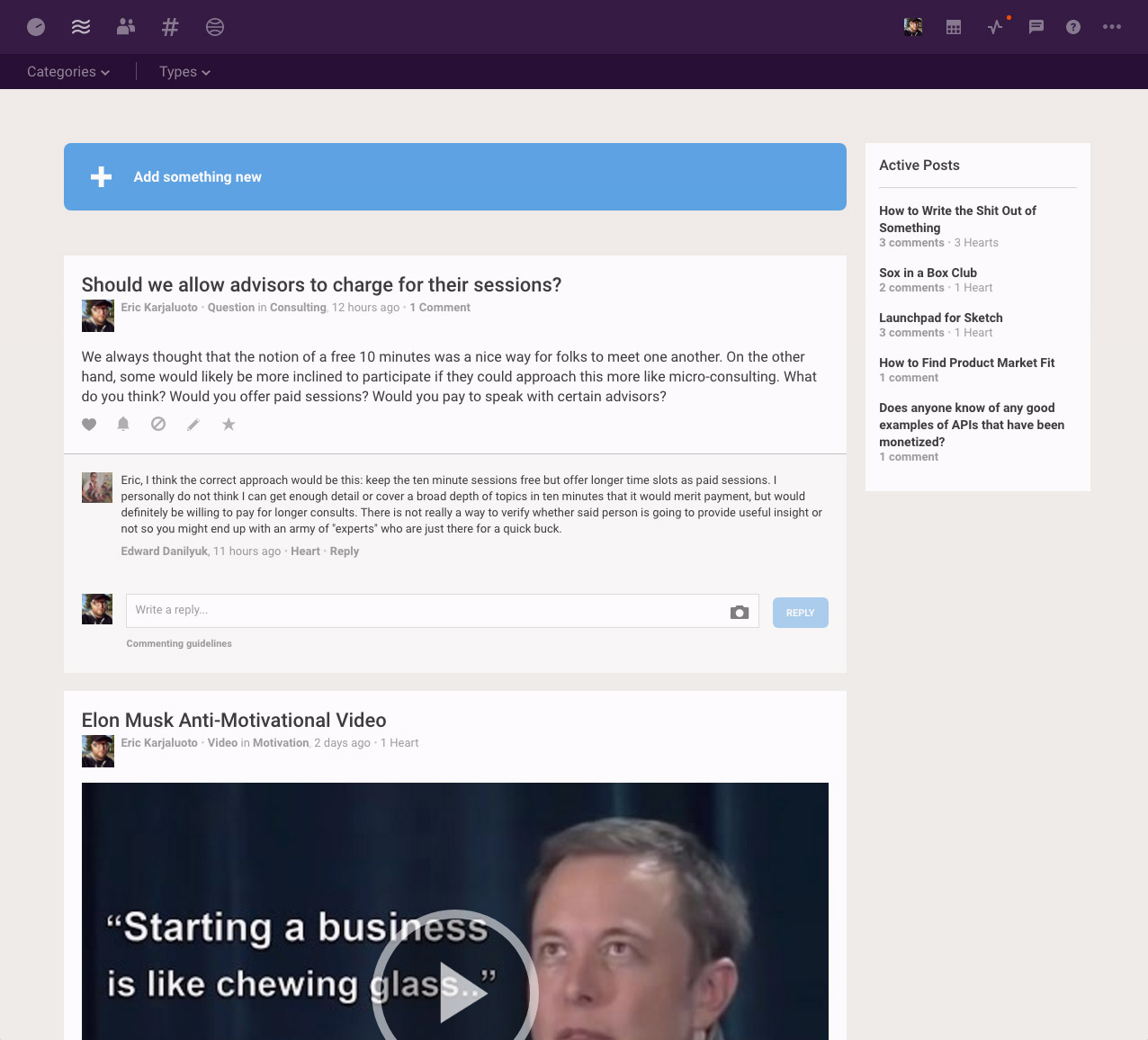The image size is (1148, 1040).
Task: Expand the Types dropdown
Action: click(x=184, y=72)
